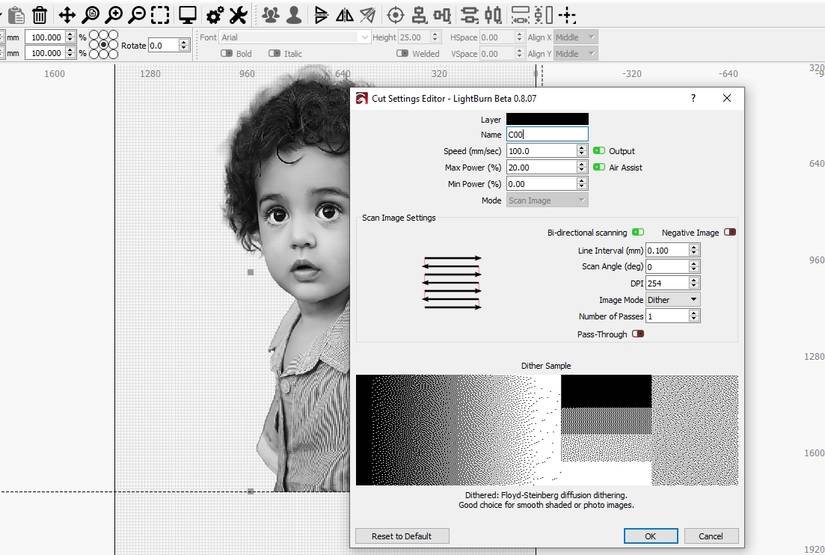Image resolution: width=825 pixels, height=555 pixels.
Task: Click the Speed (mm/sec) spinner arrows
Action: pyautogui.click(x=581, y=150)
